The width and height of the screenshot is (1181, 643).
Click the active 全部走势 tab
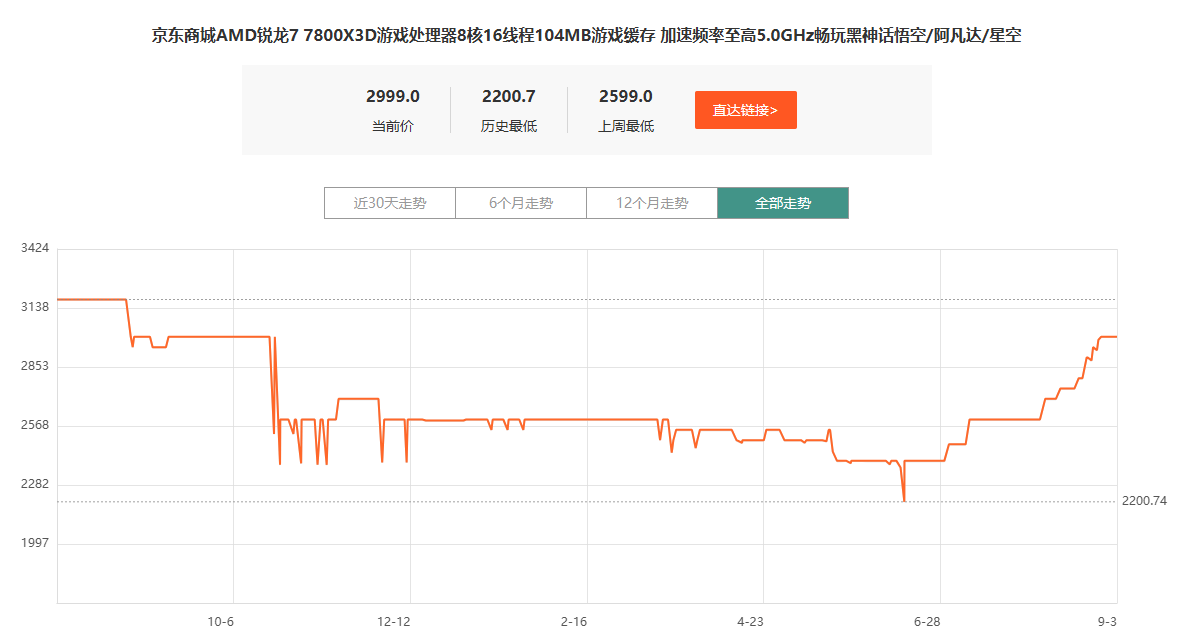(x=783, y=202)
